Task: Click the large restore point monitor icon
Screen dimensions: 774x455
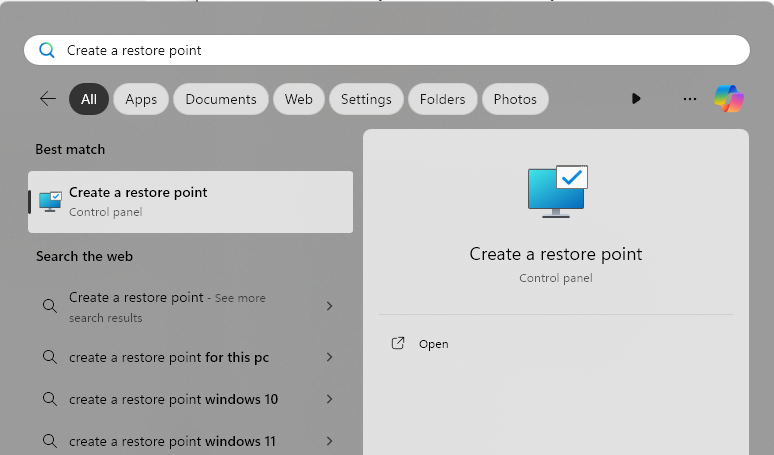Action: tap(557, 191)
